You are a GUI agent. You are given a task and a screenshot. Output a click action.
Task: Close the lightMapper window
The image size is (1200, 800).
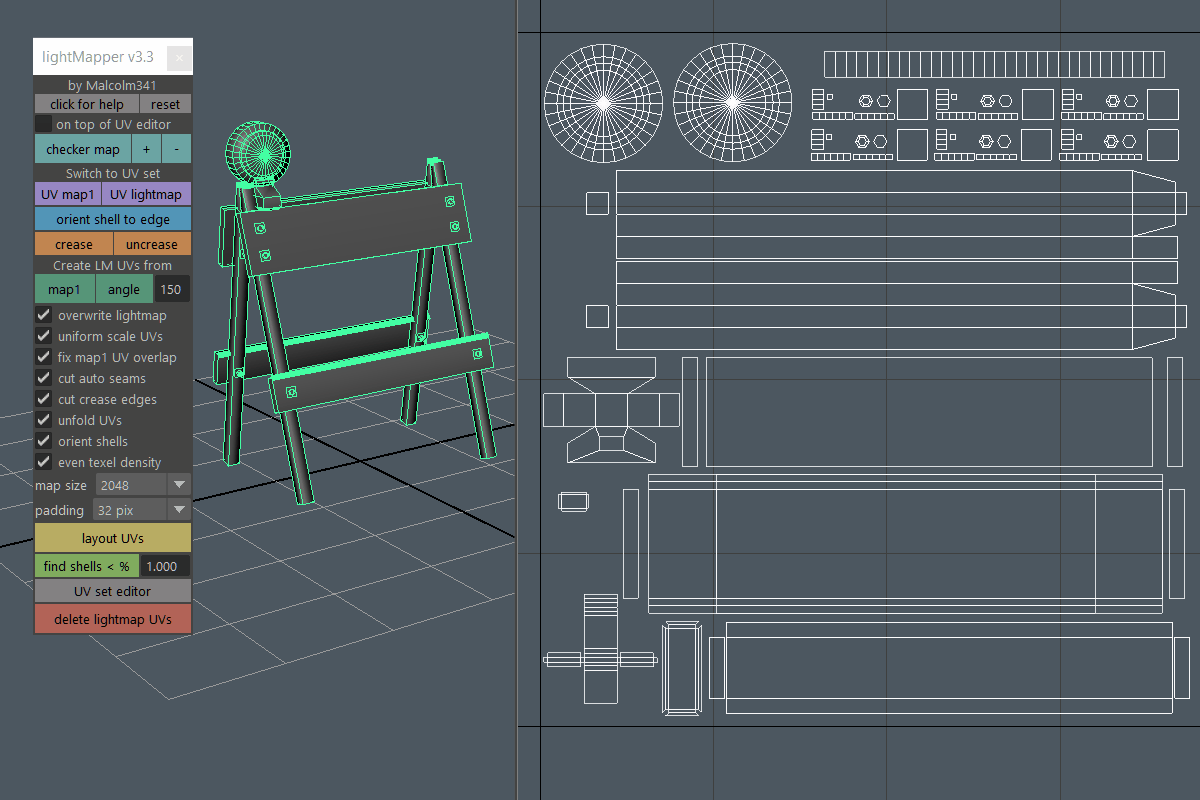click(179, 58)
